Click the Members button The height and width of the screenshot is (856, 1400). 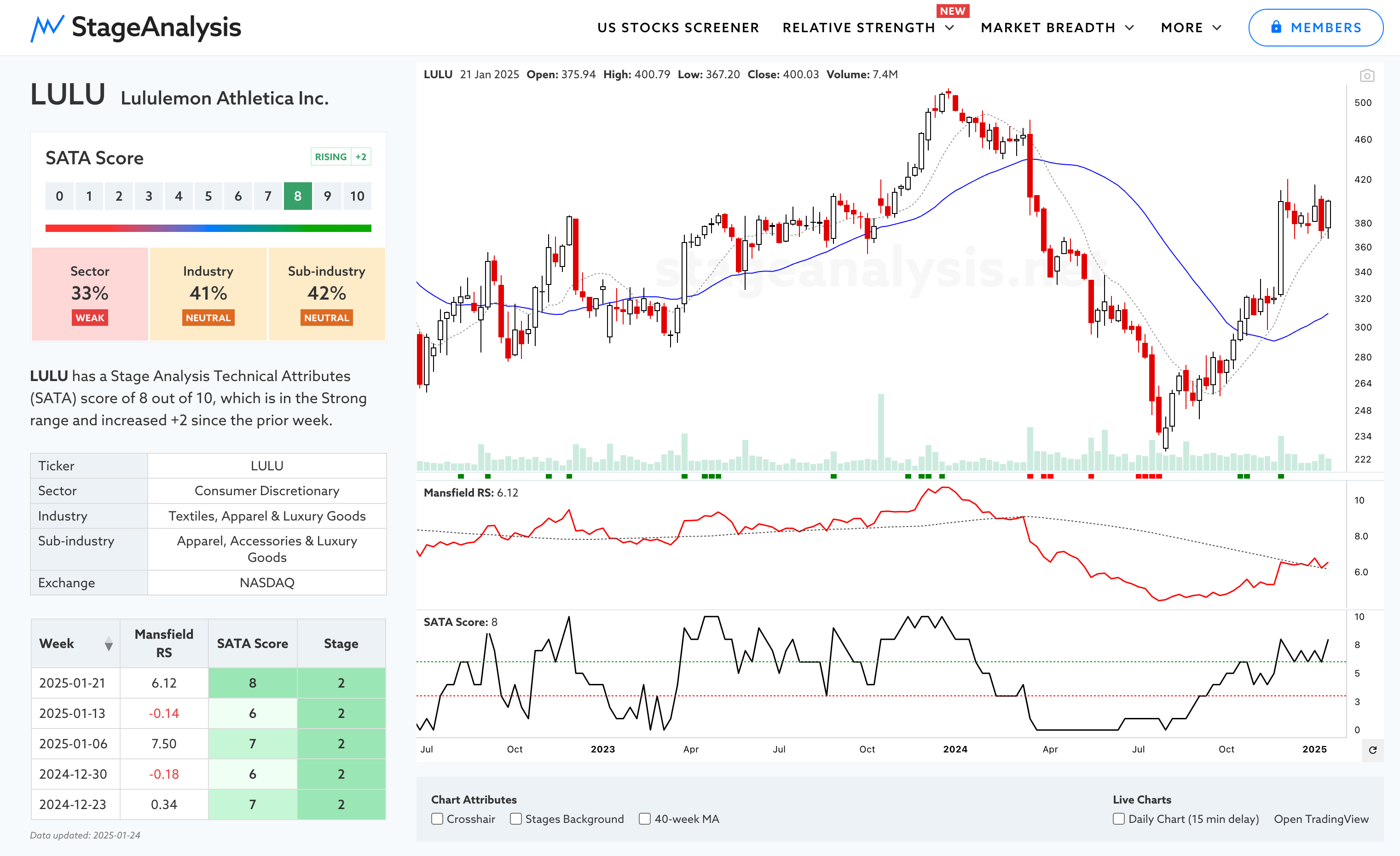point(1315,27)
